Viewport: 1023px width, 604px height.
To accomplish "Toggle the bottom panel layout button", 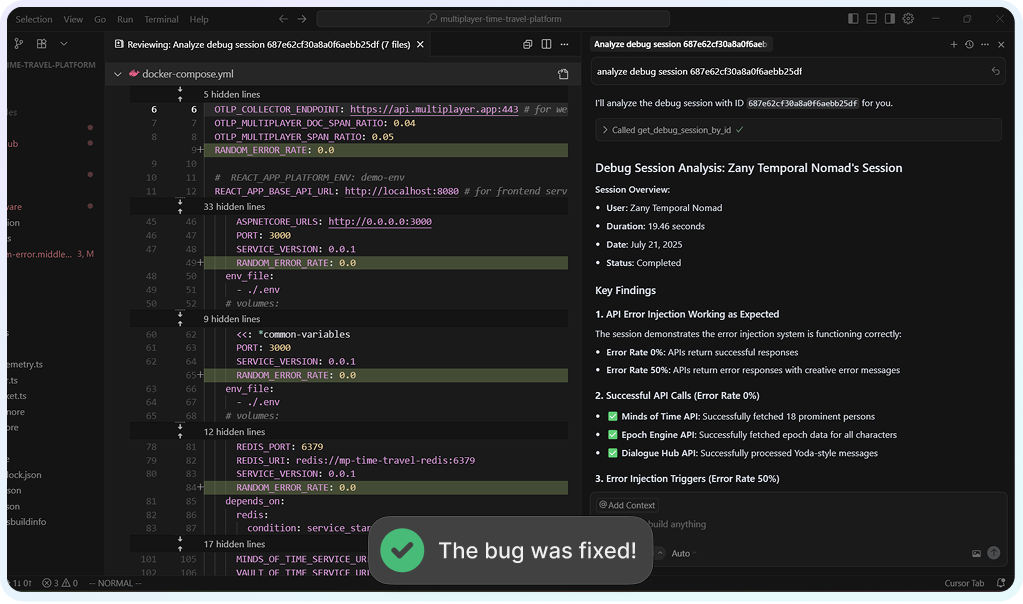I will point(872,19).
